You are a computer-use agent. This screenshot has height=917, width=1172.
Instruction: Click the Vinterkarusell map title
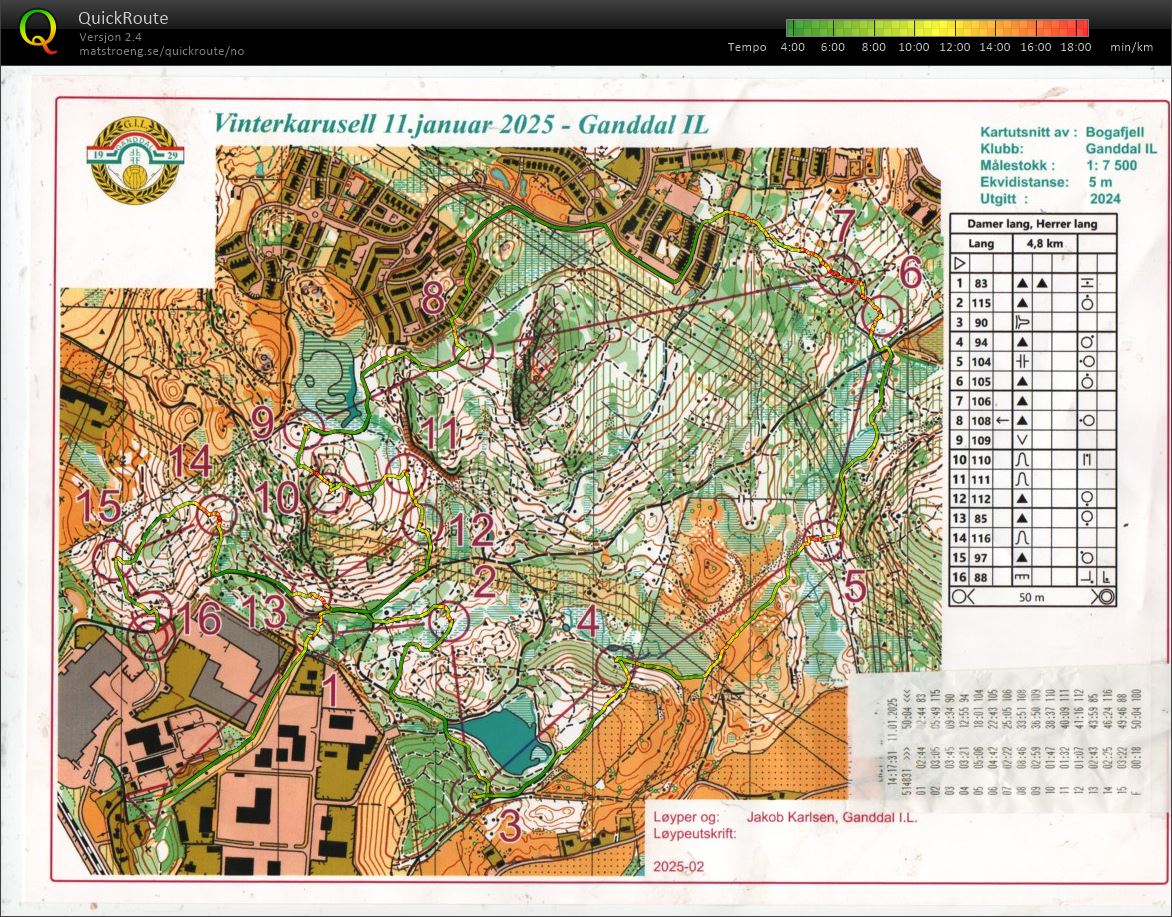click(461, 125)
